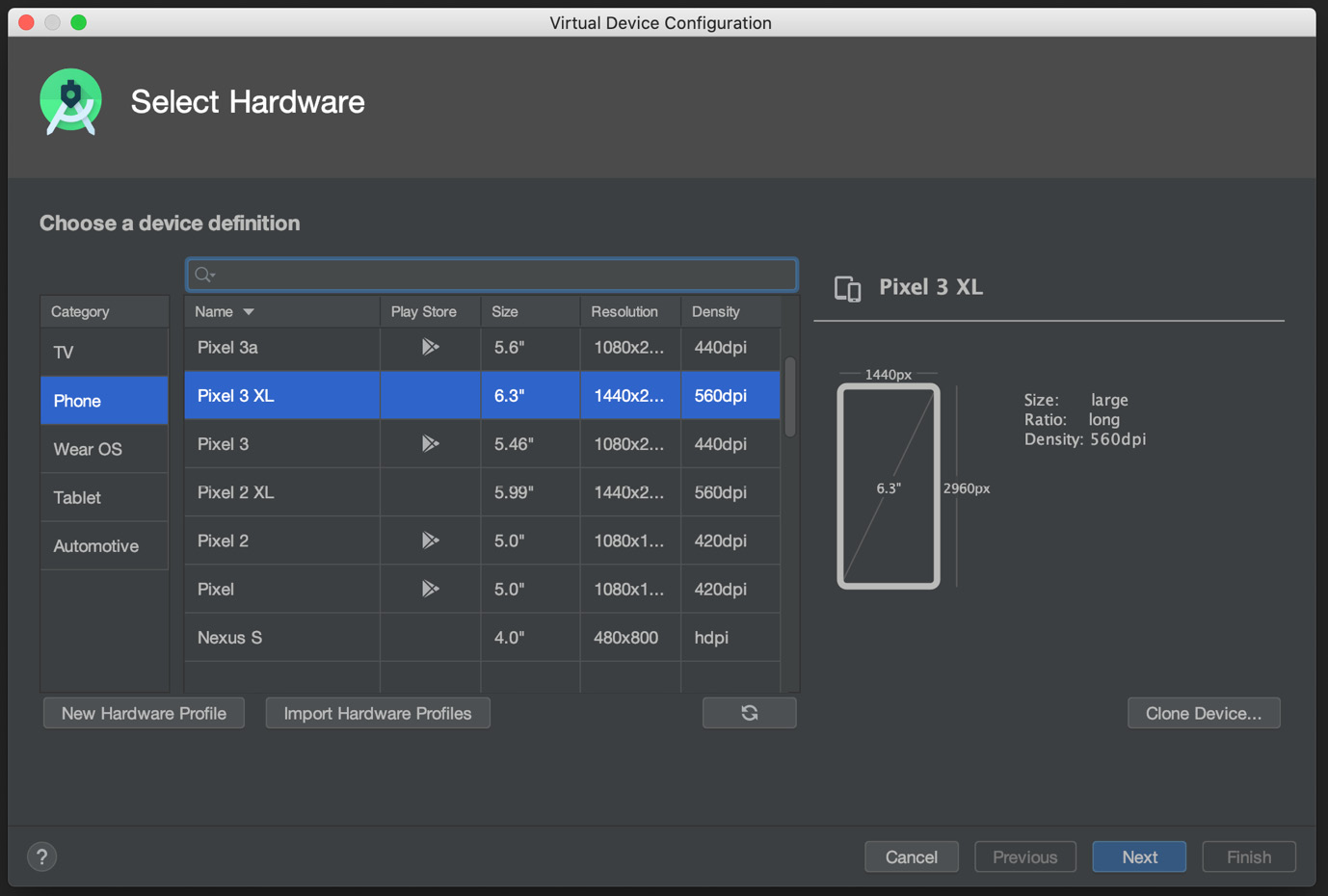Sort by Name using the arrow indicator
The width and height of the screenshot is (1328, 896).
click(249, 312)
